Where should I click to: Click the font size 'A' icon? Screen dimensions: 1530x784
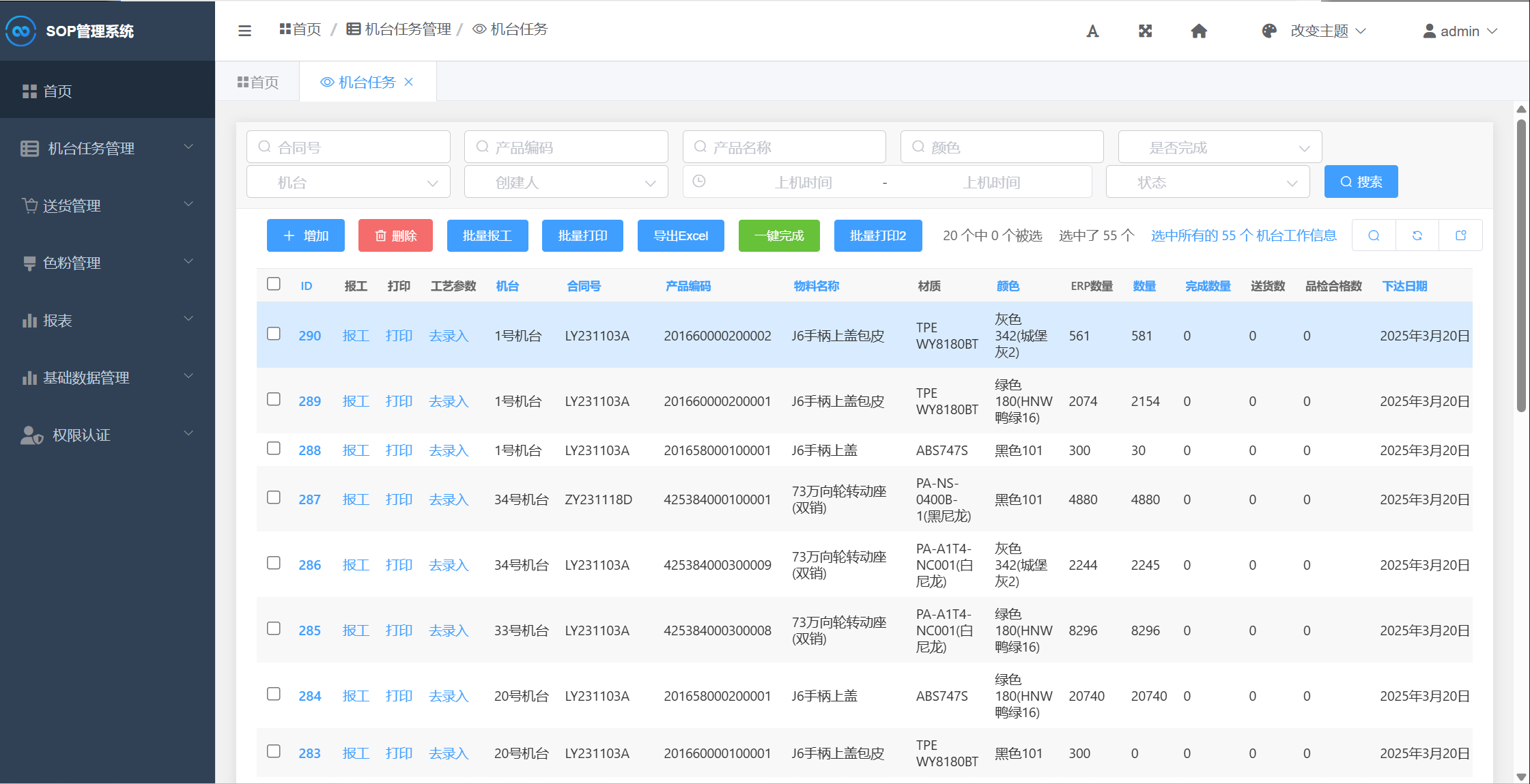1092,31
